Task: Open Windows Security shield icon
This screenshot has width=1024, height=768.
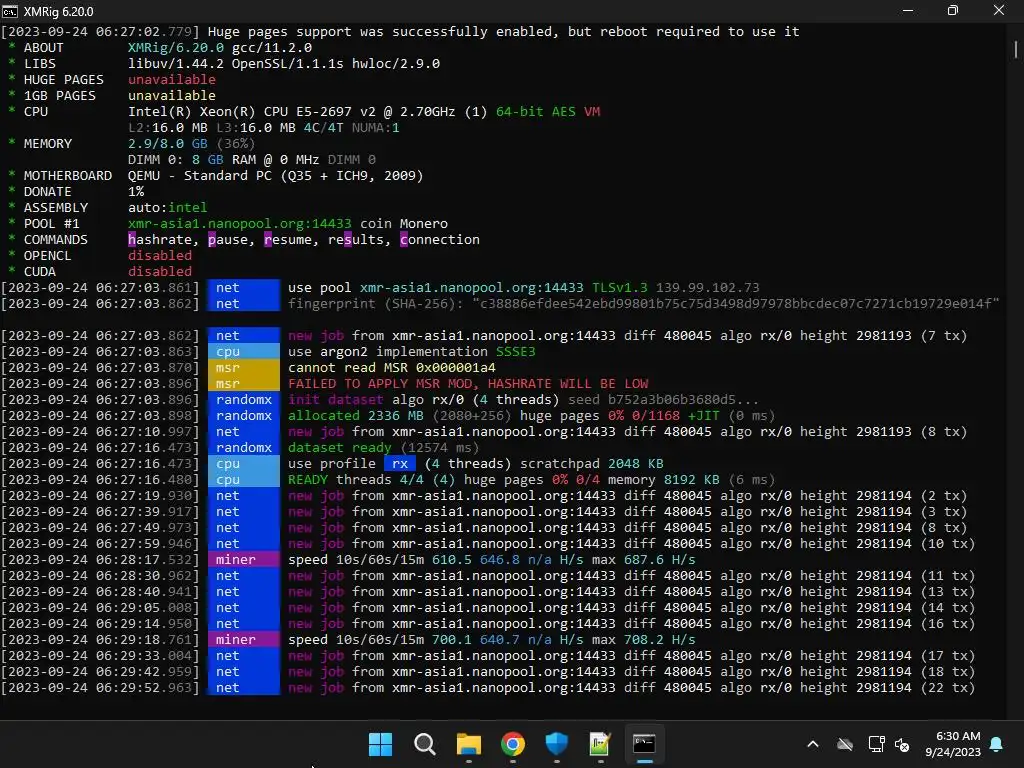Action: tap(556, 744)
